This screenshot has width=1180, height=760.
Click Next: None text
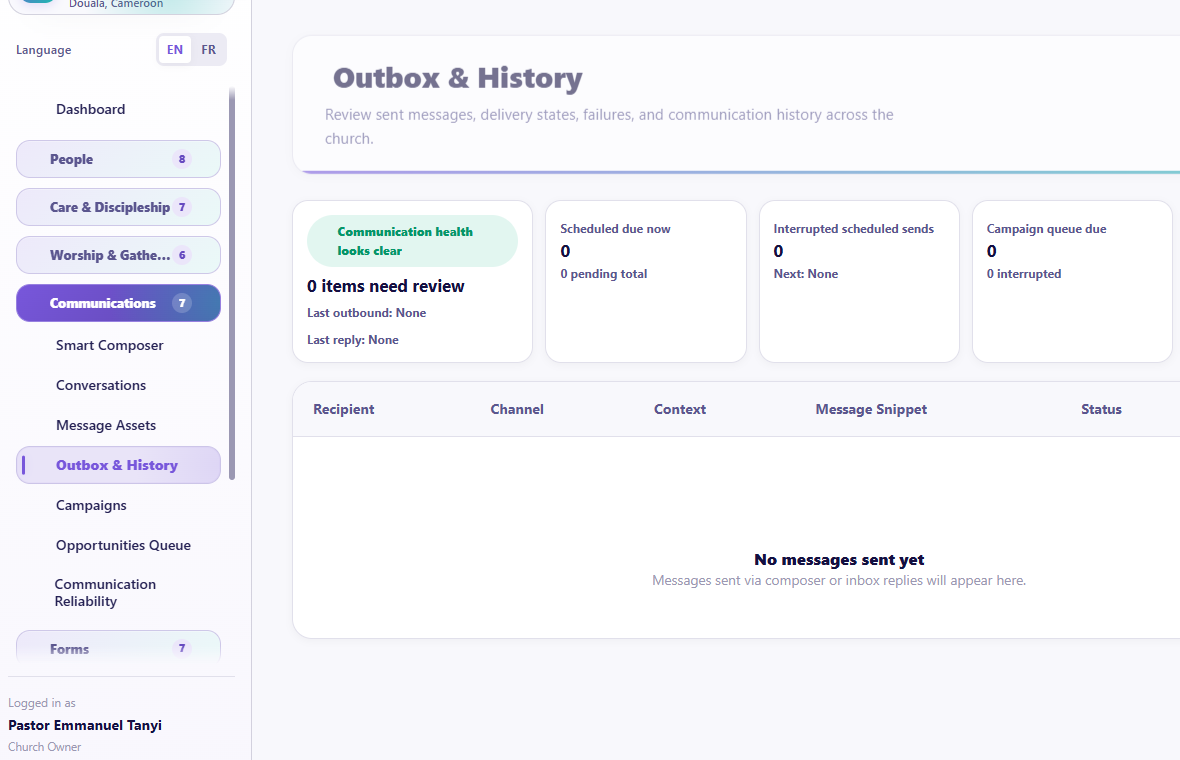pos(806,274)
